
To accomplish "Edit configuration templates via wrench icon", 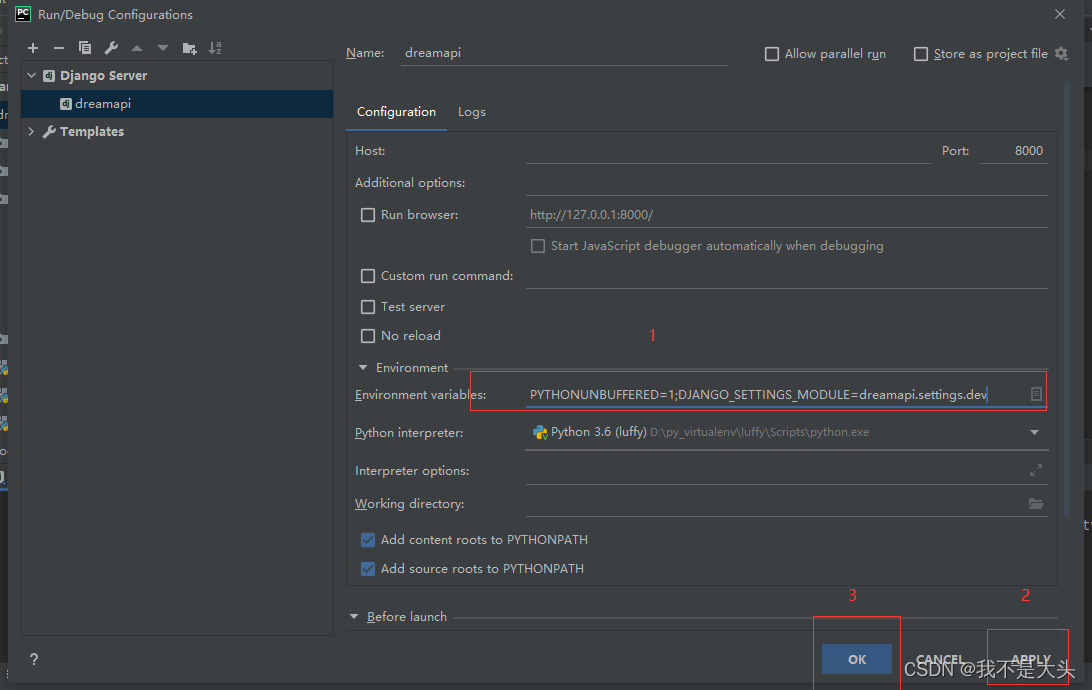I will 110,47.
